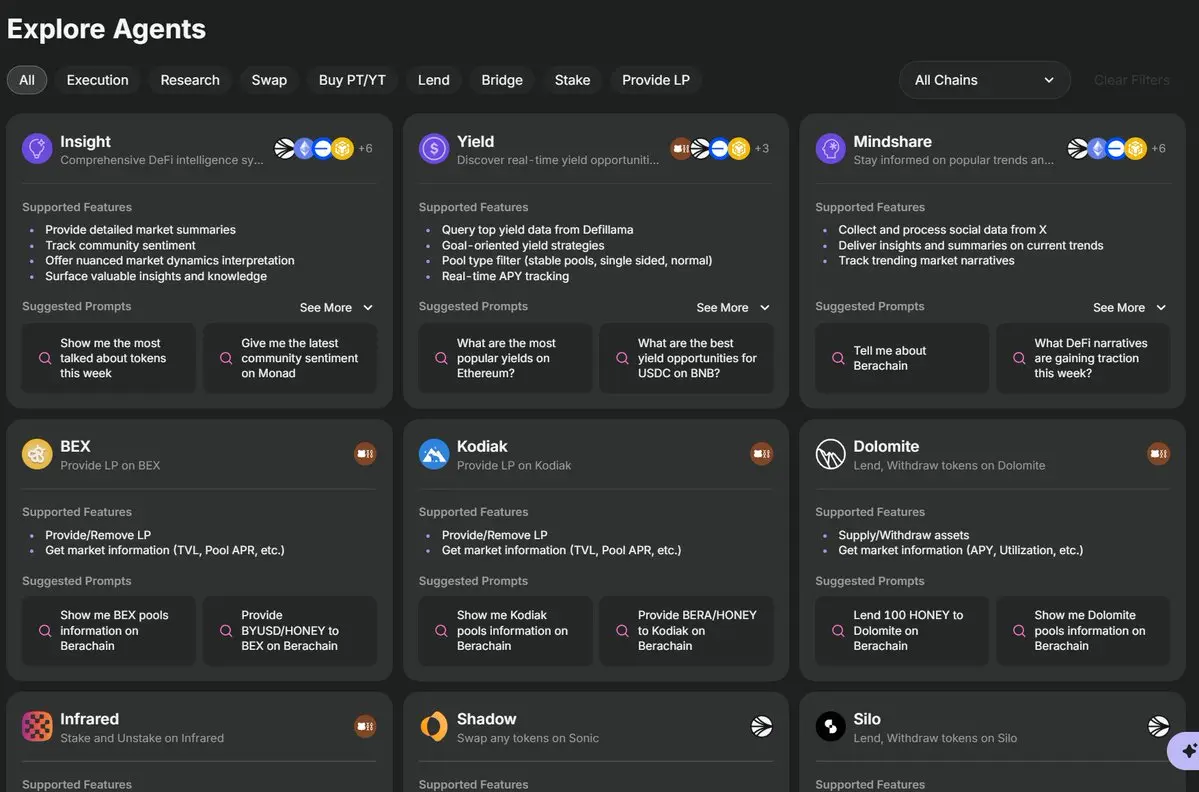Select the Buy PT/YT filter tab
The width and height of the screenshot is (1199, 792).
[x=352, y=80]
